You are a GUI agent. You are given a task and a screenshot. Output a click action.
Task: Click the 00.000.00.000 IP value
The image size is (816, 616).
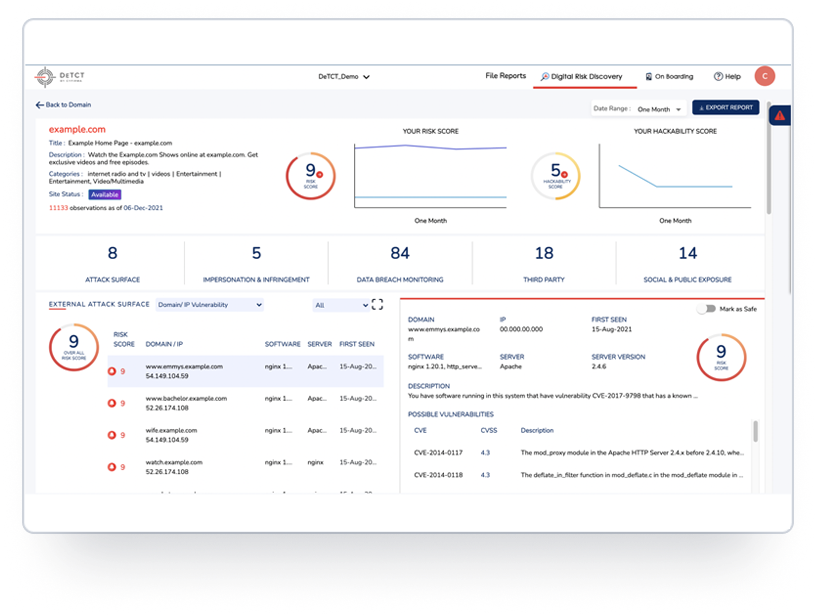(521, 329)
